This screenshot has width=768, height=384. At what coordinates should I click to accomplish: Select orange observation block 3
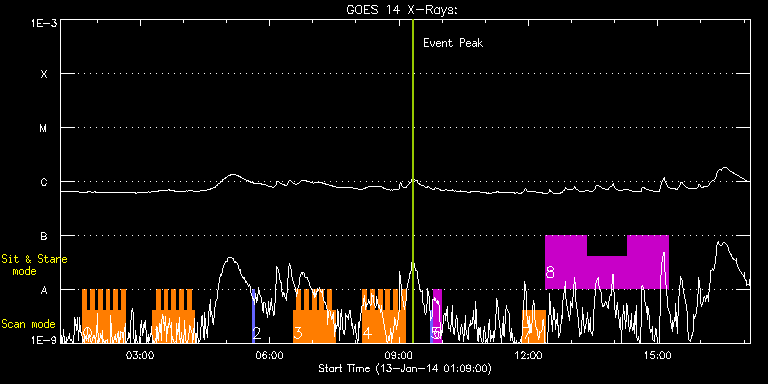click(x=314, y=316)
